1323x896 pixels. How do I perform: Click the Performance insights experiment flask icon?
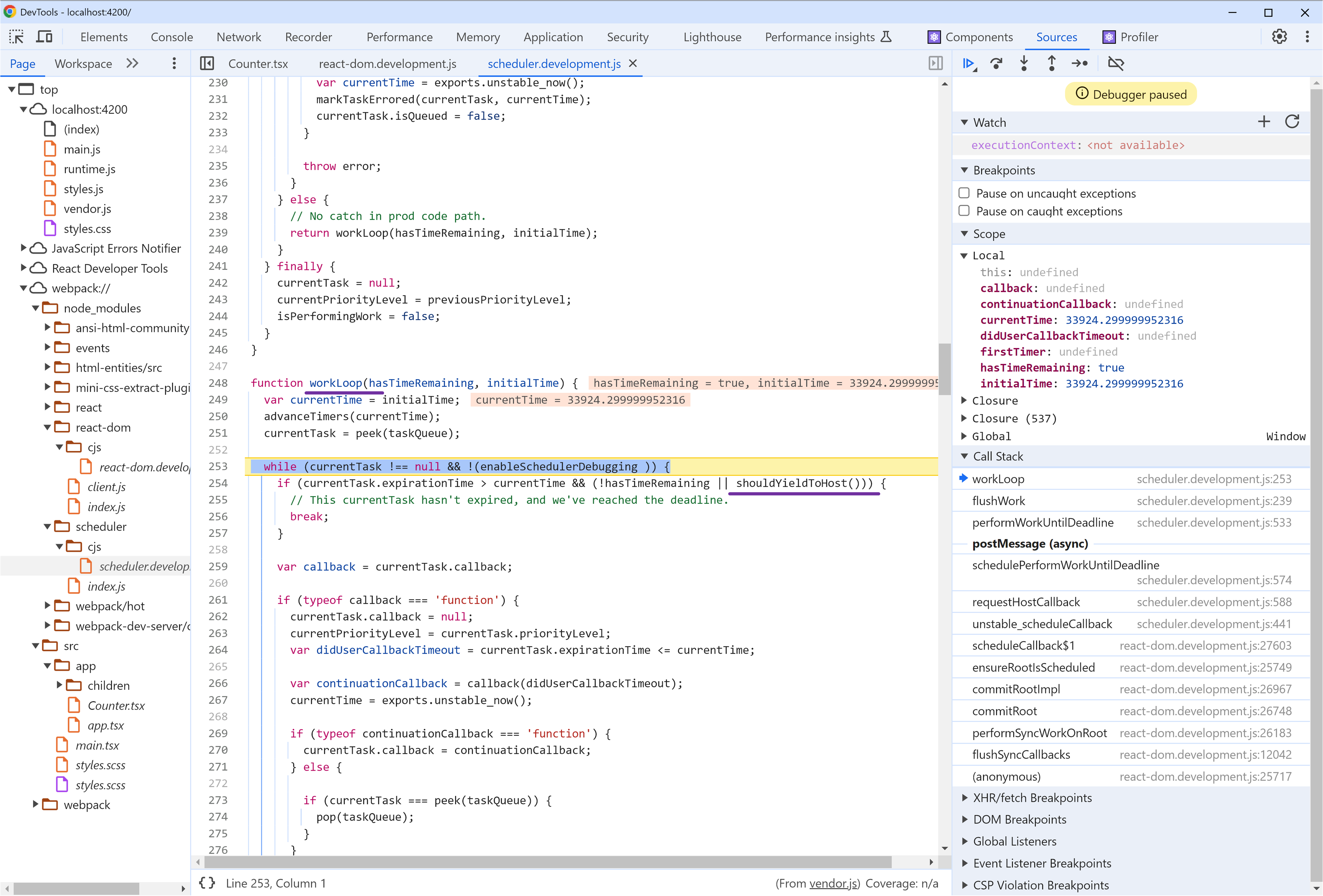click(886, 37)
